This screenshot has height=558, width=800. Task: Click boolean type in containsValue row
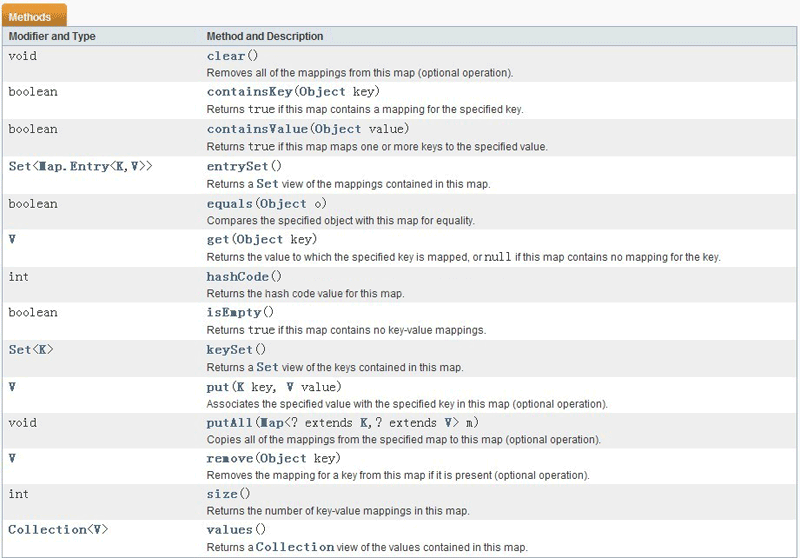33,129
